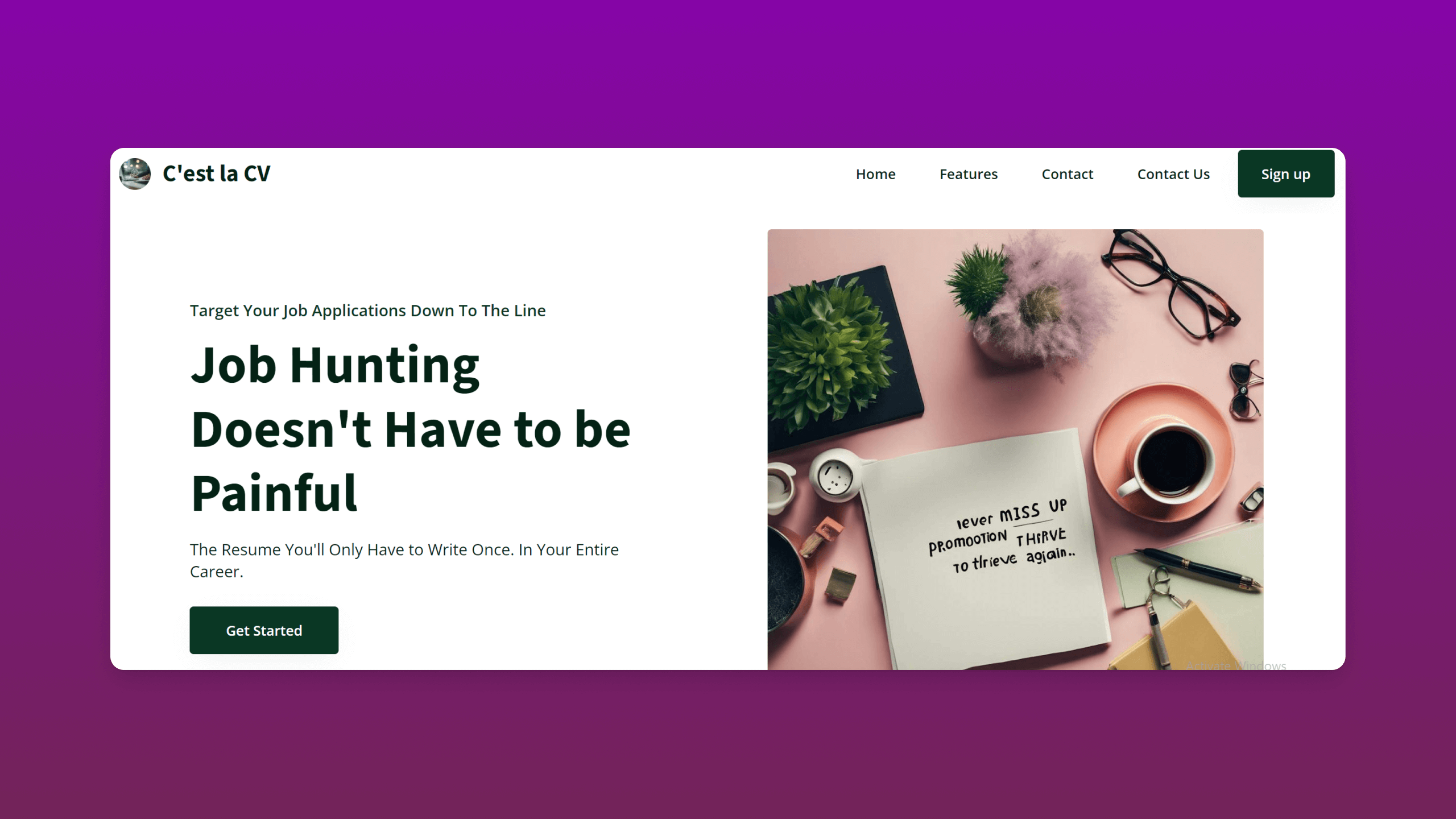Go to the Features menu item

(969, 174)
